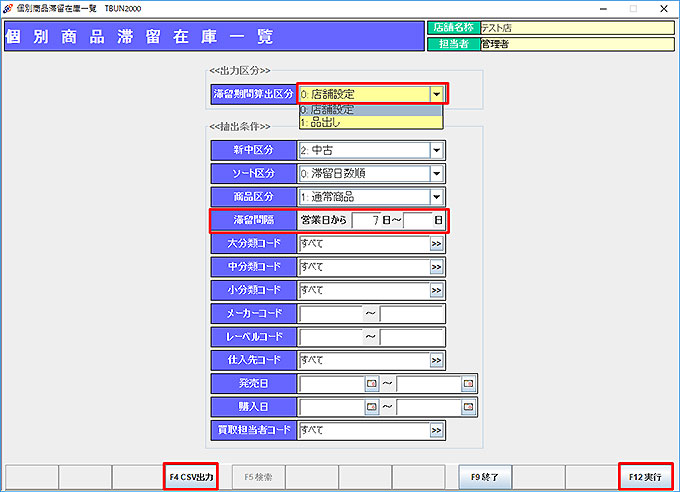
Task: Expand the 商品区分 dropdown
Action: 436,197
